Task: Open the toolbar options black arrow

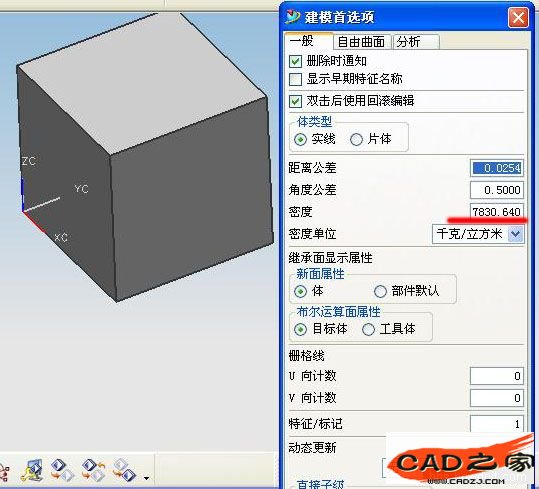Action: pos(147,478)
